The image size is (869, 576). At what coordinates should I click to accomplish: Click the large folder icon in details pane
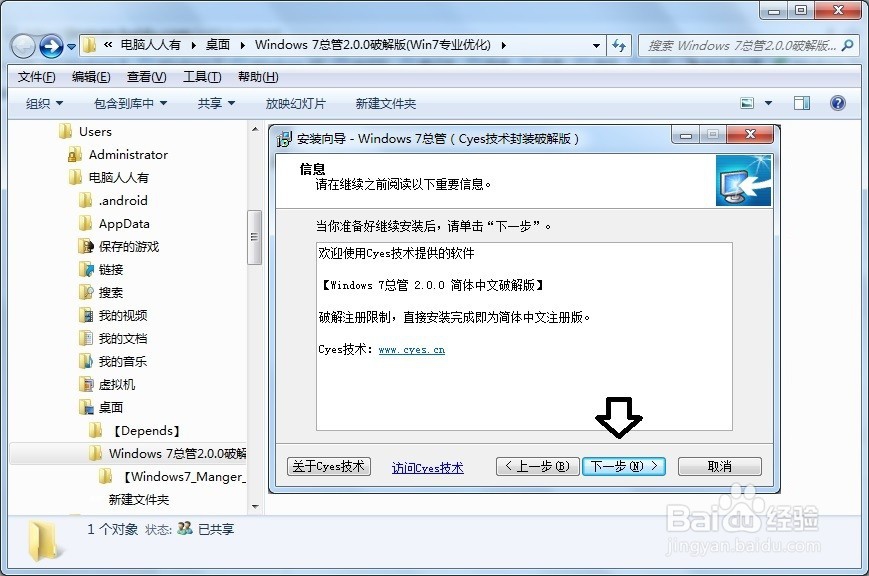[x=43, y=541]
